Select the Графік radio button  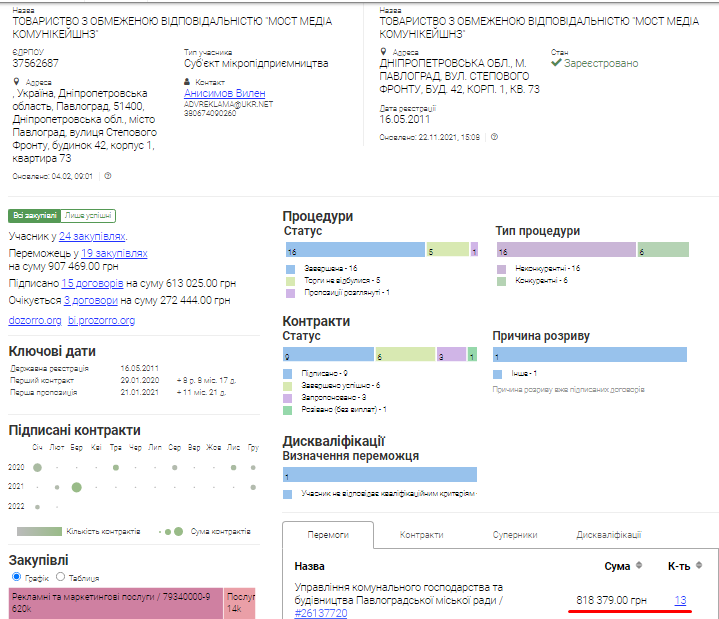(x=15, y=577)
